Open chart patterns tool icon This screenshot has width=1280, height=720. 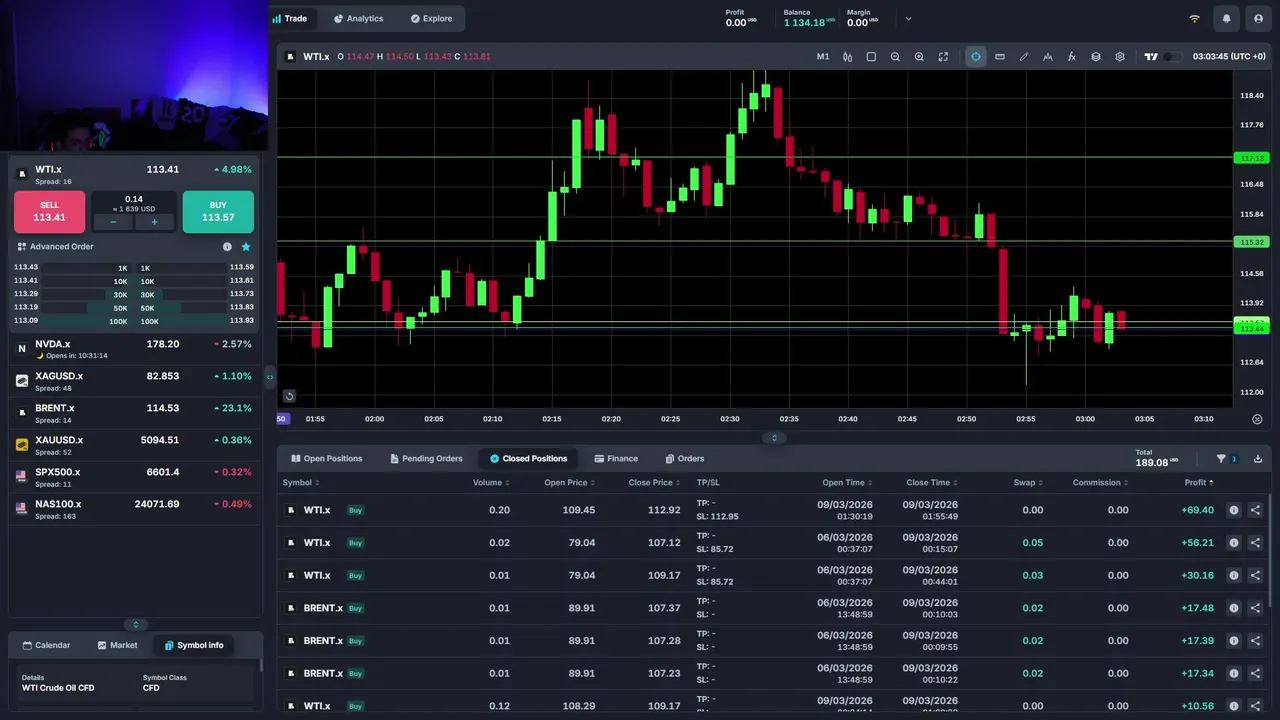pyautogui.click(x=1048, y=57)
